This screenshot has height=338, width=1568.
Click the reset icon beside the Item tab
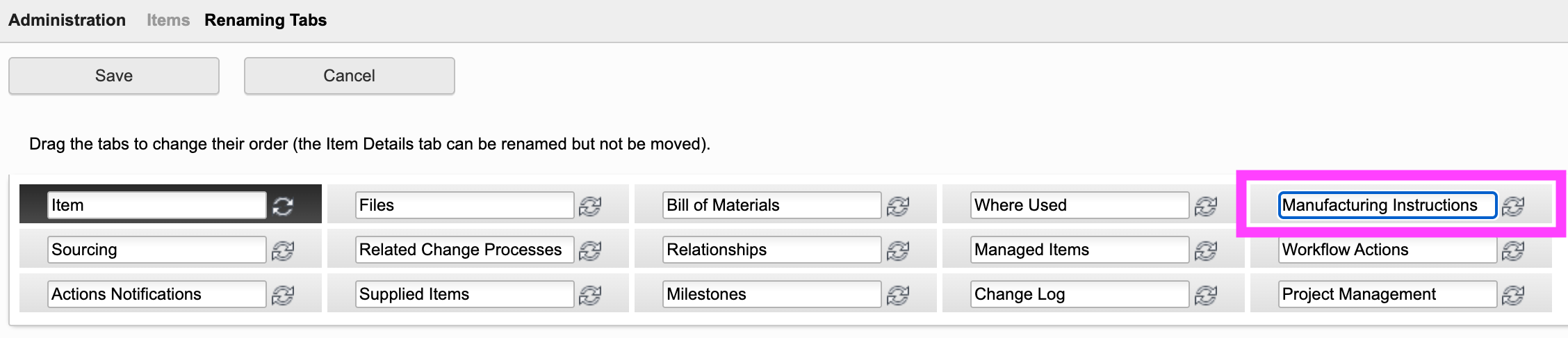click(283, 206)
